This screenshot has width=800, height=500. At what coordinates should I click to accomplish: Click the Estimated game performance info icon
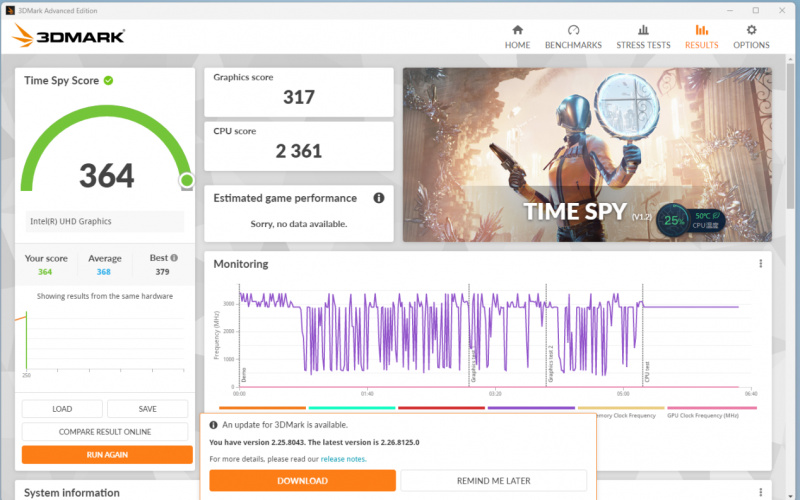coord(379,198)
